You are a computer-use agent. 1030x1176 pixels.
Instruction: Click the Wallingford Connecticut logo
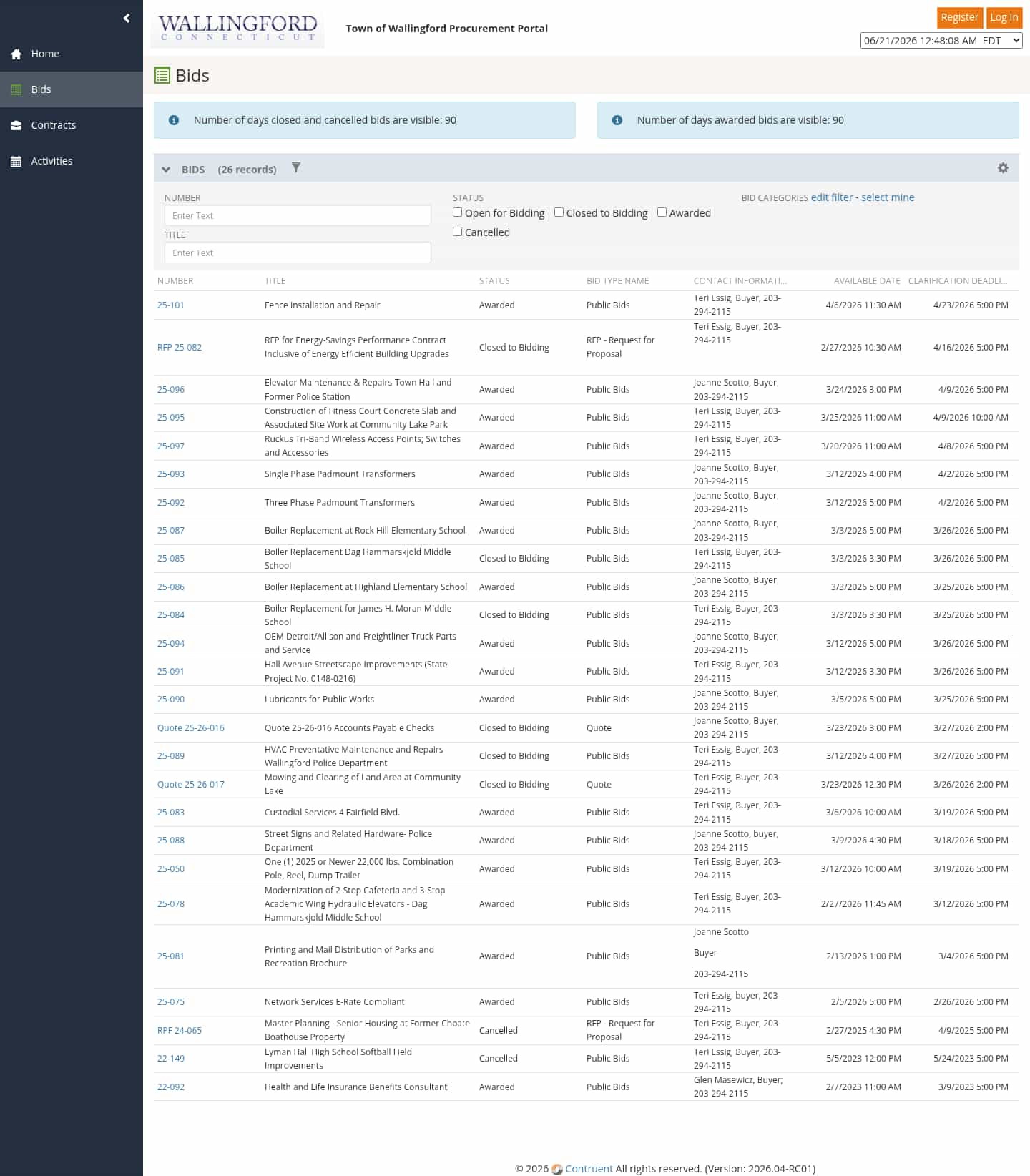237,29
